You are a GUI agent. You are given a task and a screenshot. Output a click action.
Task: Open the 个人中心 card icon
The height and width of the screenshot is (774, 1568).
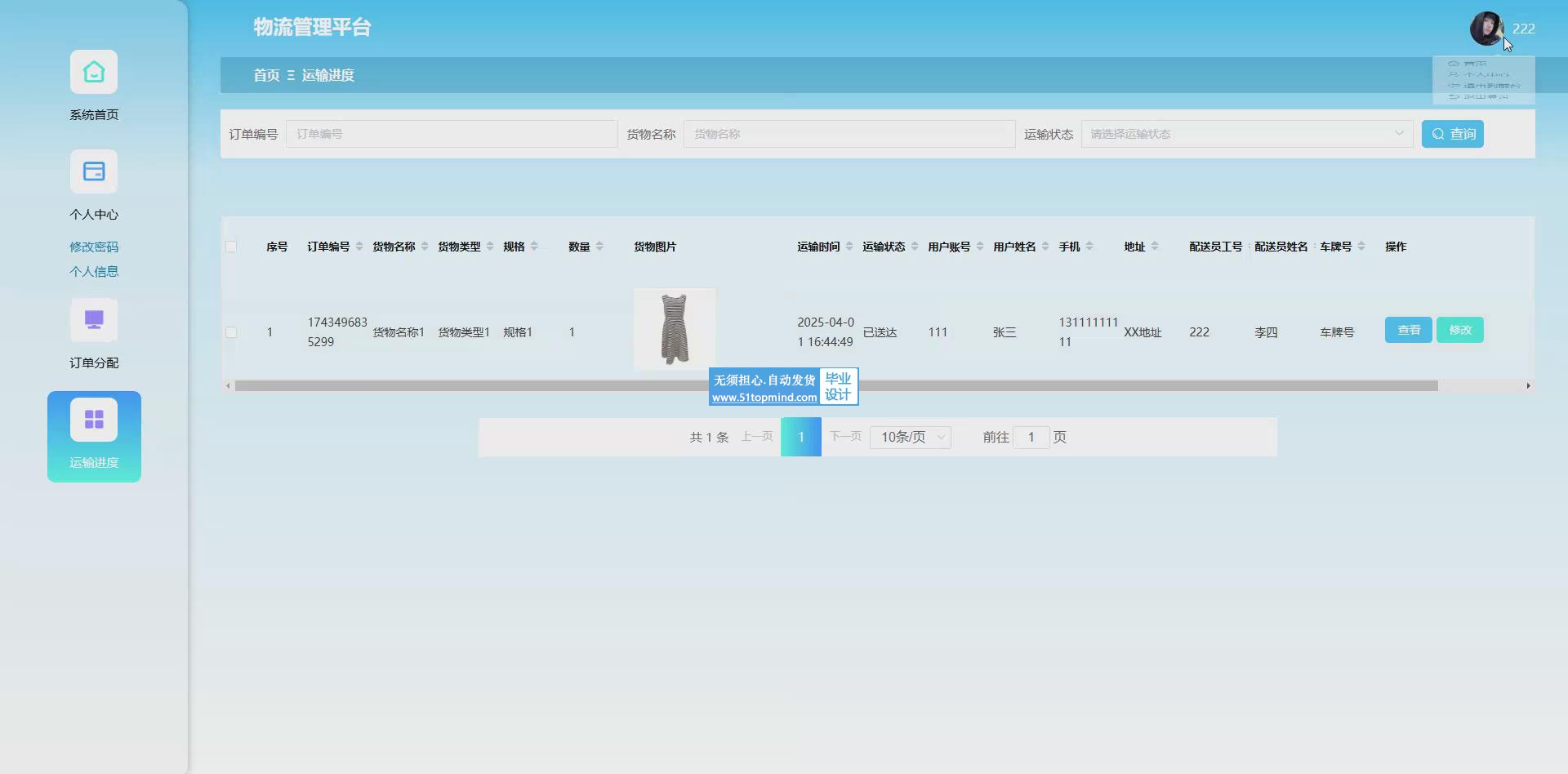tap(94, 172)
